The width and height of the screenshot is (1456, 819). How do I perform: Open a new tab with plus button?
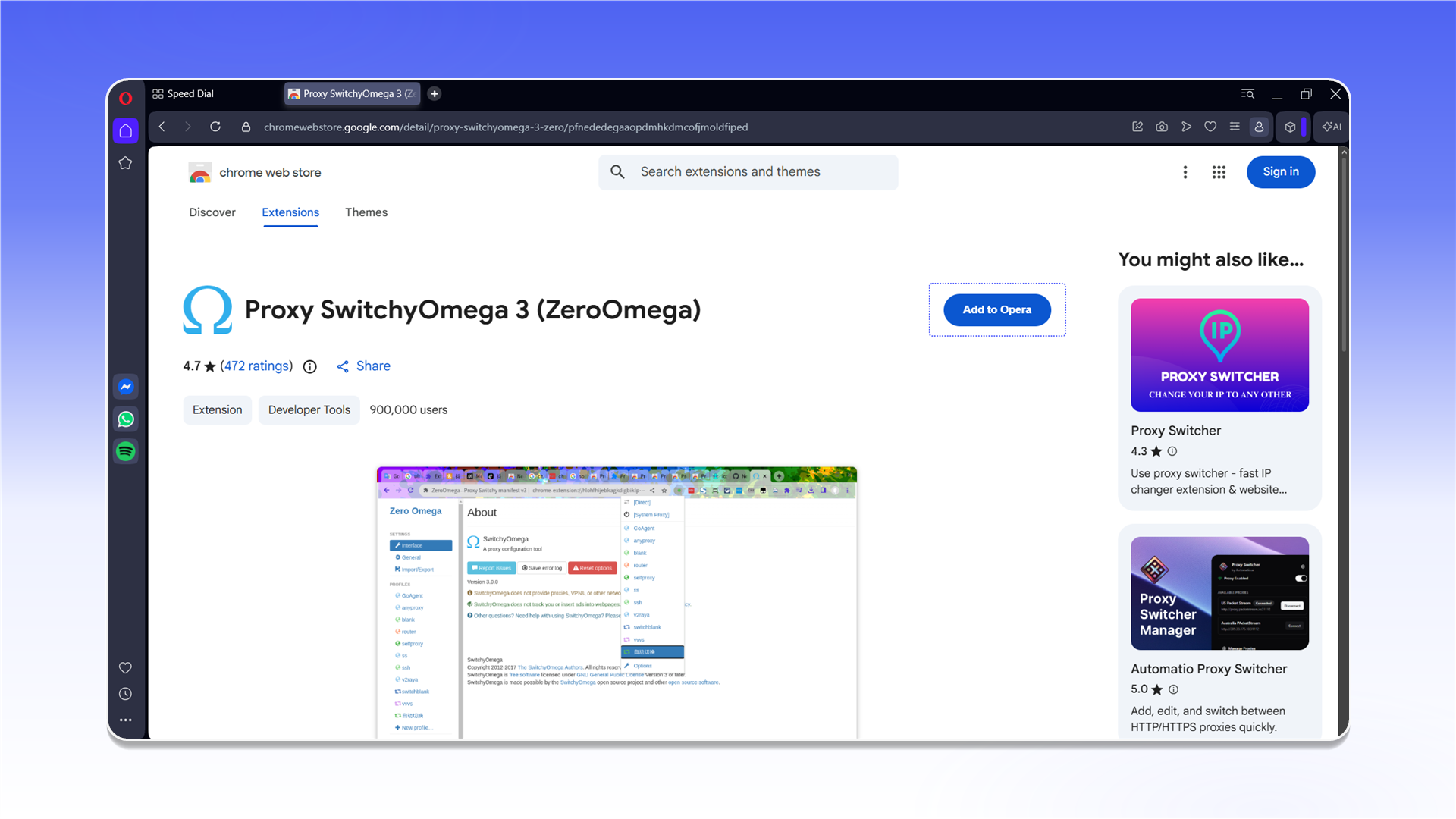click(x=435, y=93)
